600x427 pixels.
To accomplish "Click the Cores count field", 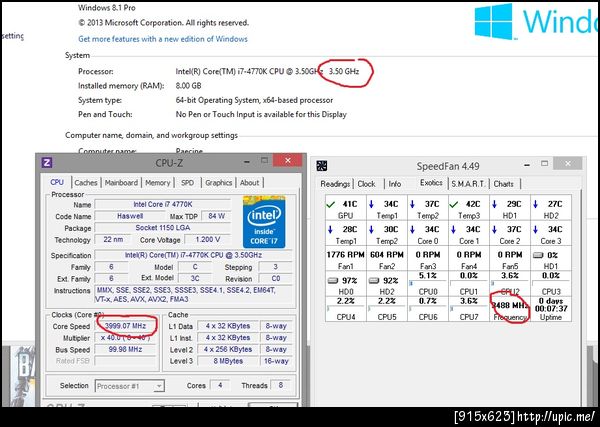I will (220, 385).
